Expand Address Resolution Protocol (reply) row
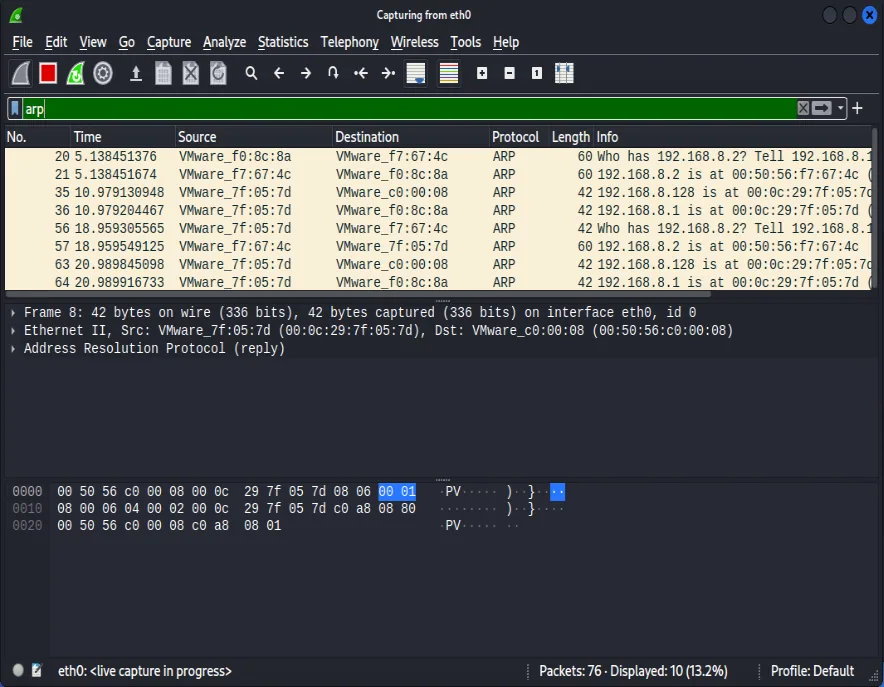 13,348
